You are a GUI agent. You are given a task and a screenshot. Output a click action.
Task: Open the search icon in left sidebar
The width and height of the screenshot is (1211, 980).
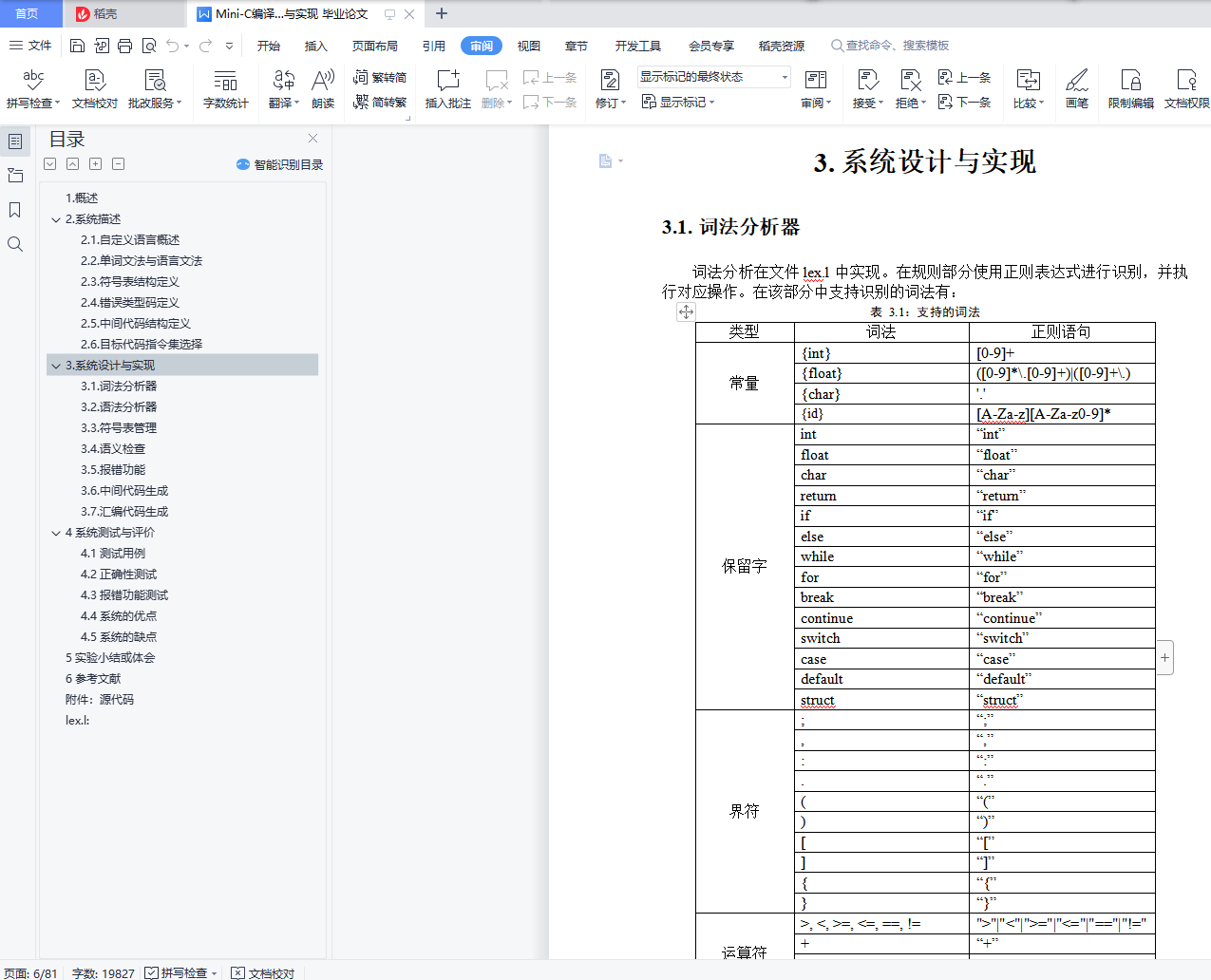(14, 244)
